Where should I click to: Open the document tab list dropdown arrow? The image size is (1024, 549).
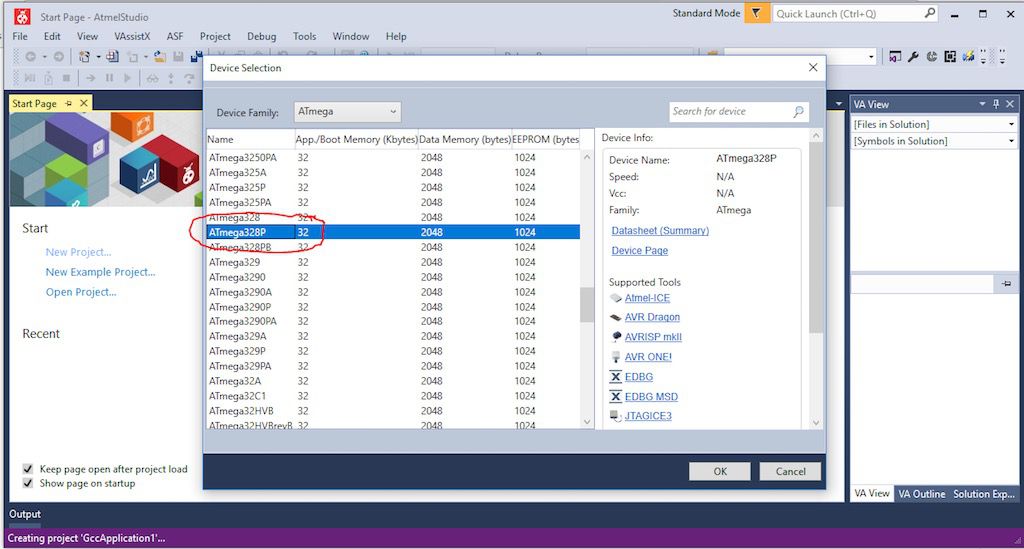click(x=839, y=104)
